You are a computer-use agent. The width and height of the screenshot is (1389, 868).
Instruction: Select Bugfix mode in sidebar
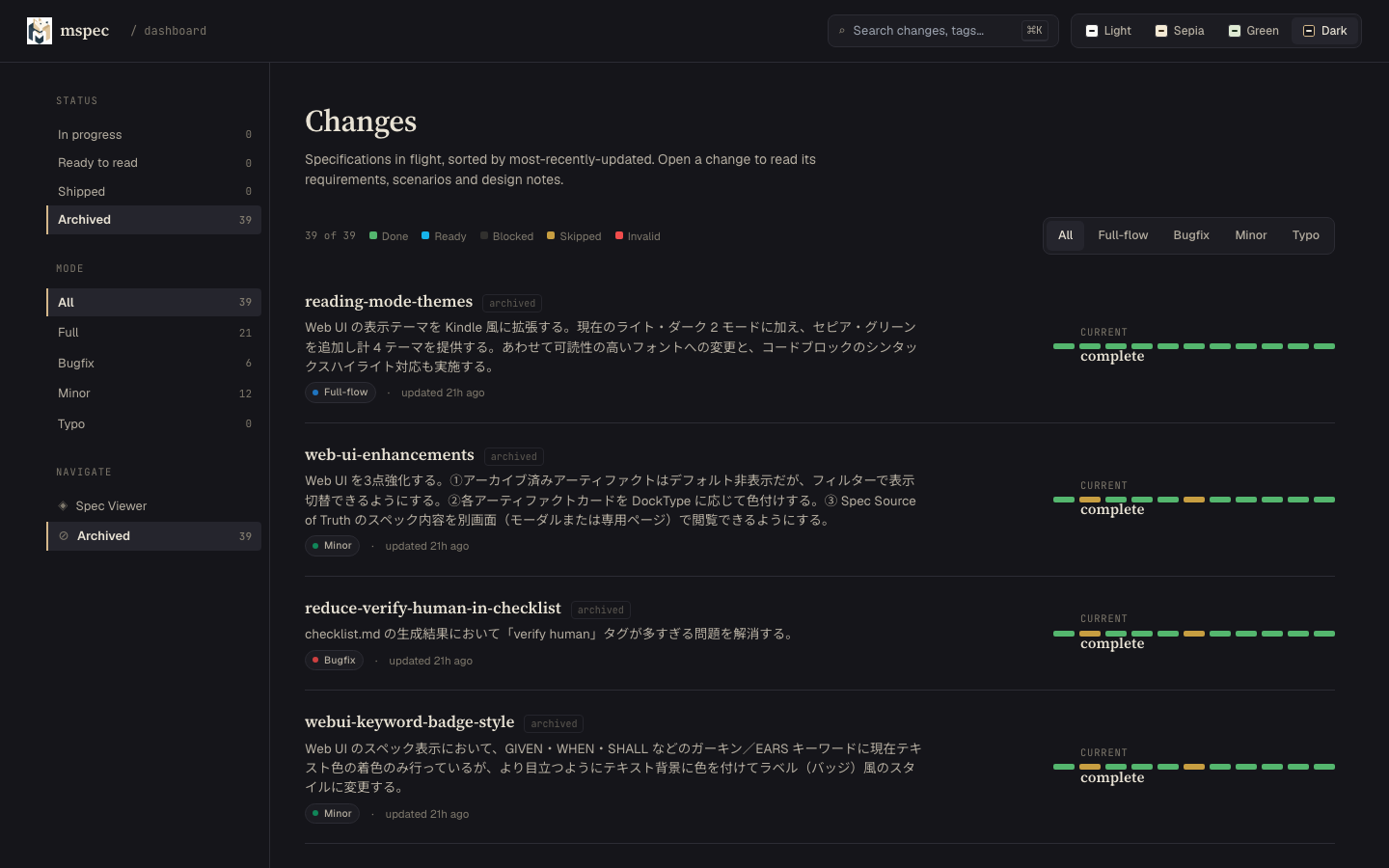pos(153,364)
